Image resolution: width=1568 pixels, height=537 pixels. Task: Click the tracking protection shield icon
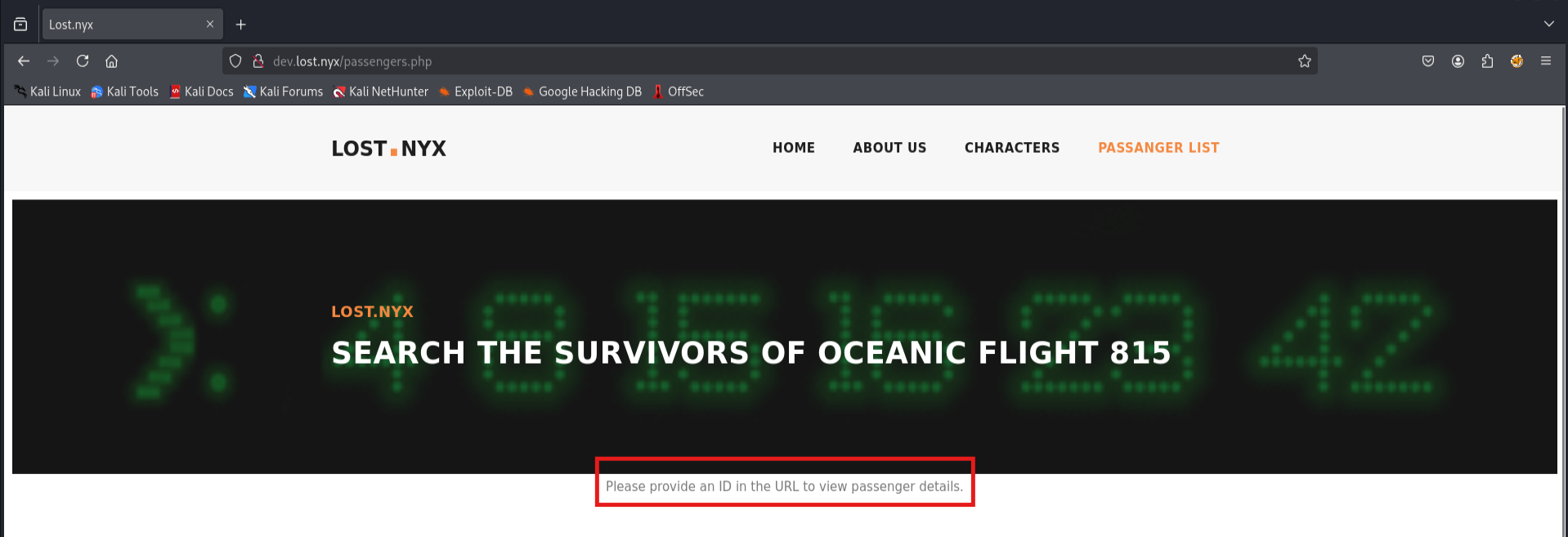click(x=235, y=61)
